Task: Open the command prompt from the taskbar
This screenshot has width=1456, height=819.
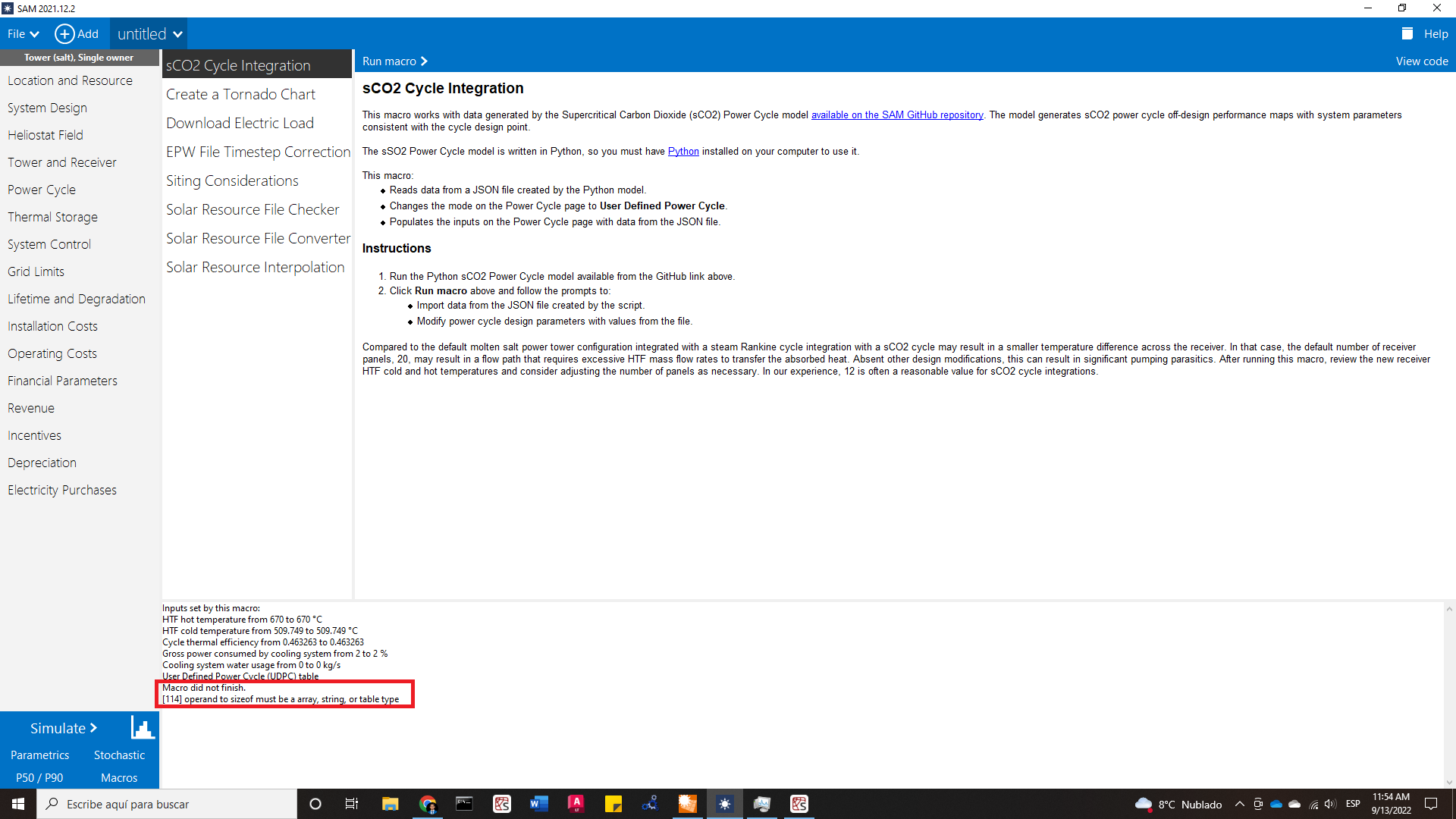Action: 464,804
